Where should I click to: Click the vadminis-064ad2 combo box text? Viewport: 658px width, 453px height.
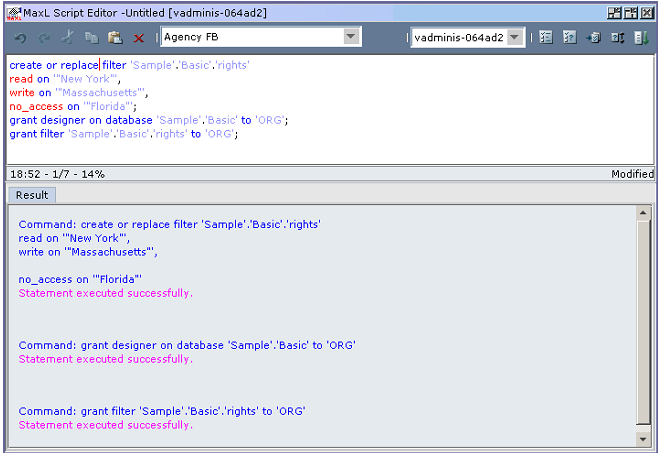(x=459, y=38)
